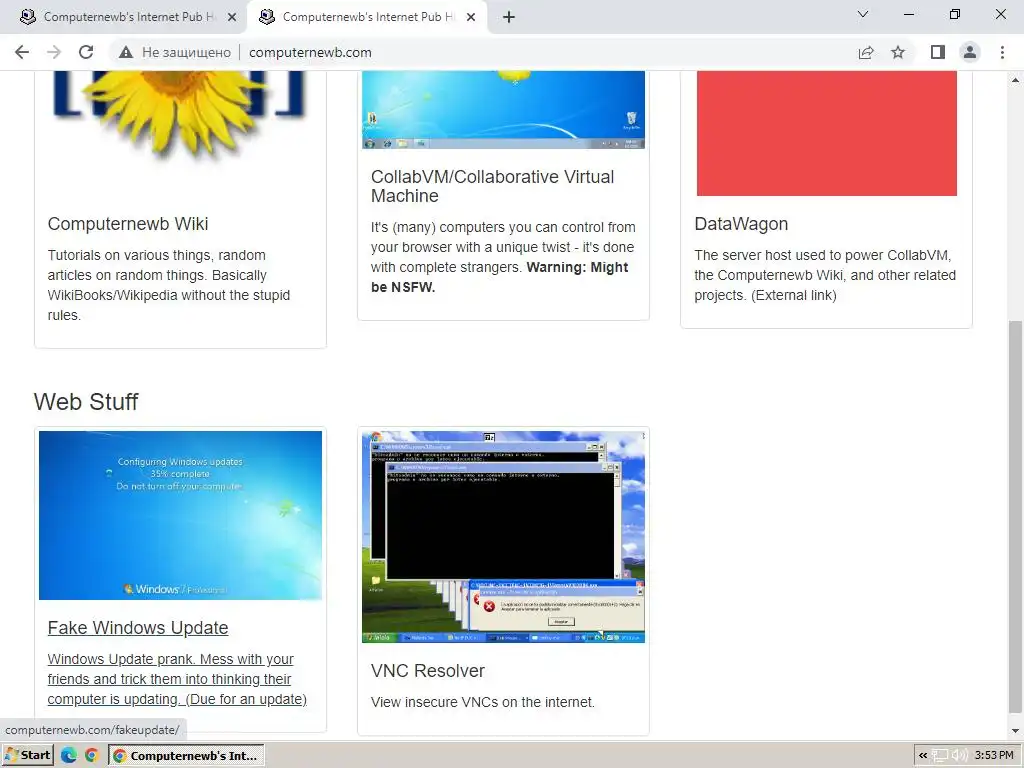This screenshot has width=1024, height=768.
Task: Reload the current page
Action: 86,52
